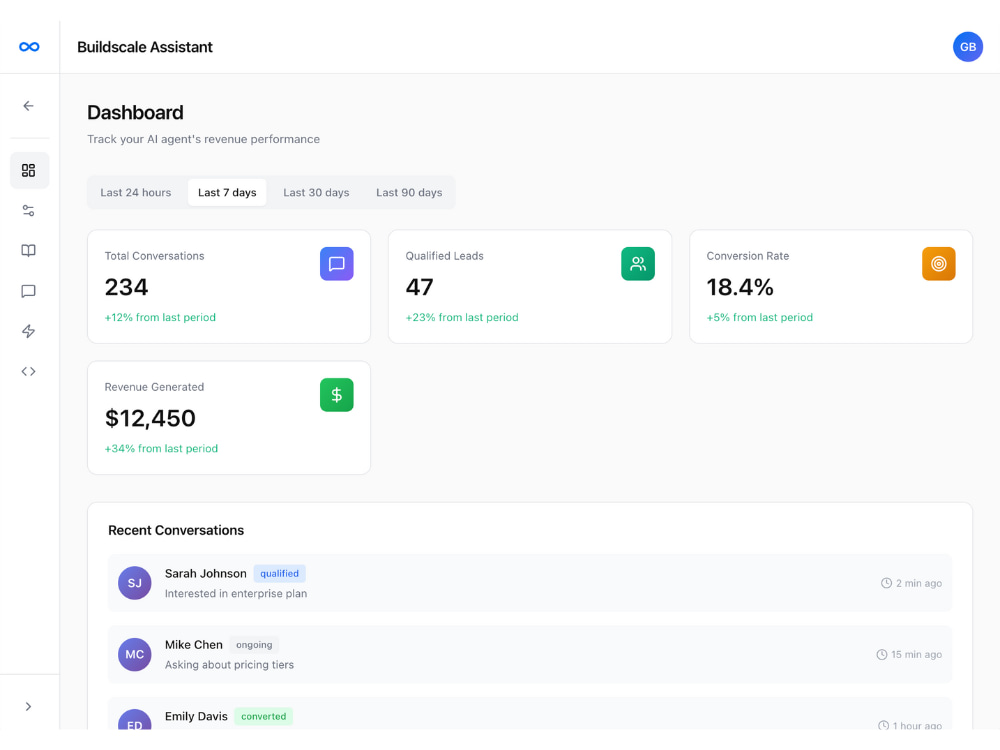Click the converted badge on Emily Davis
This screenshot has height=750, width=1000.
263,716
